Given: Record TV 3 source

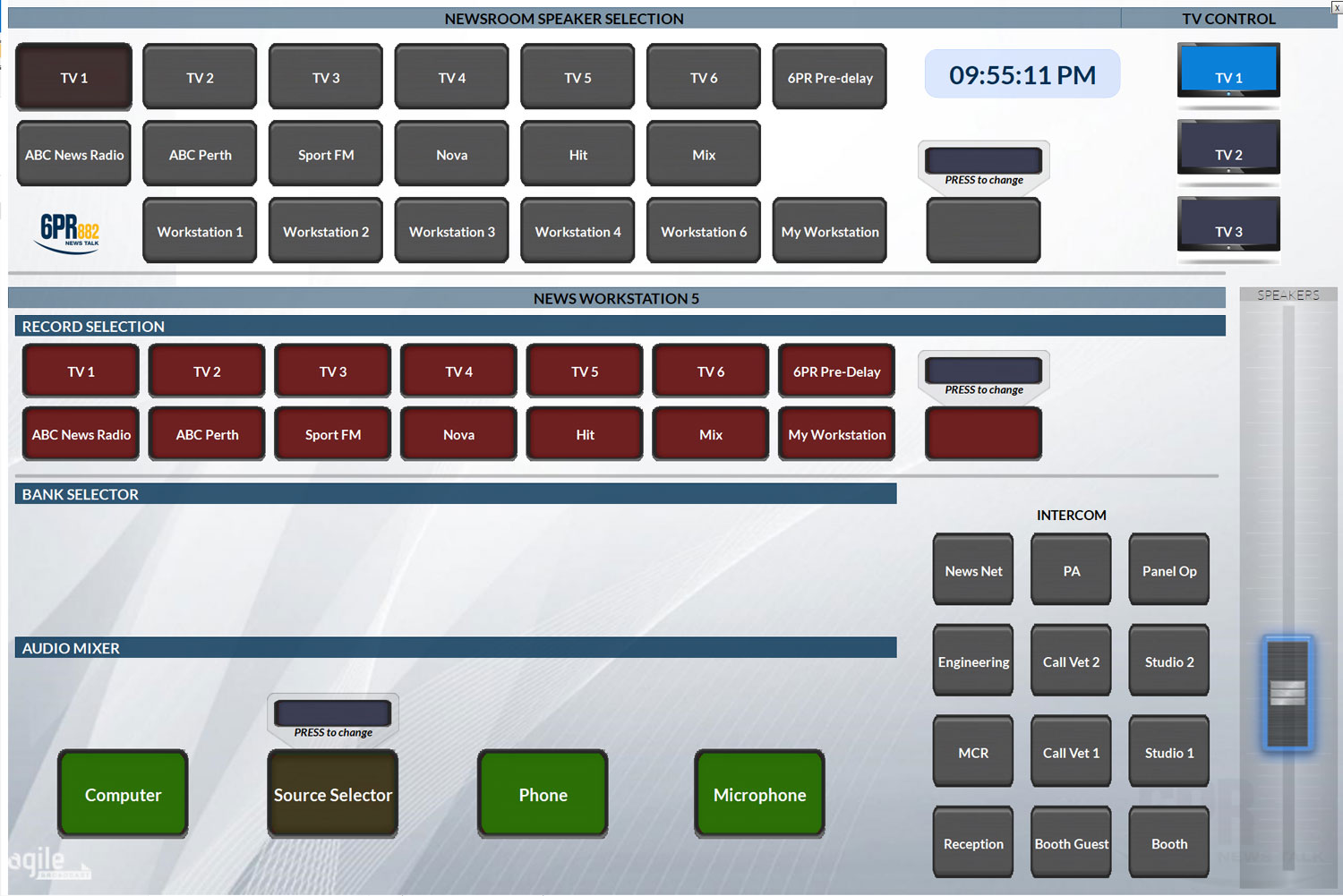Looking at the screenshot, I should pyautogui.click(x=333, y=371).
